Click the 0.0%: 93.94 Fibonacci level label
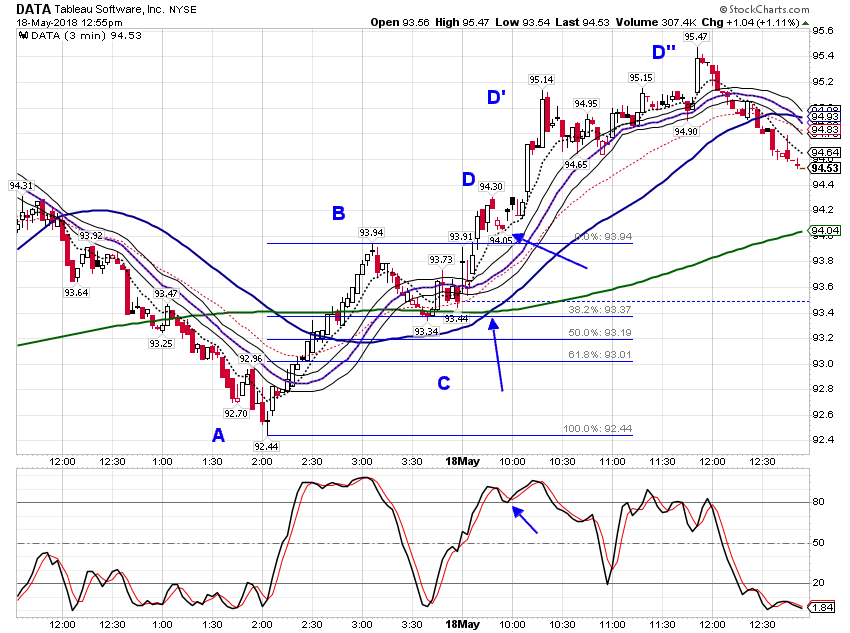This screenshot has width=850, height=633. 603,237
